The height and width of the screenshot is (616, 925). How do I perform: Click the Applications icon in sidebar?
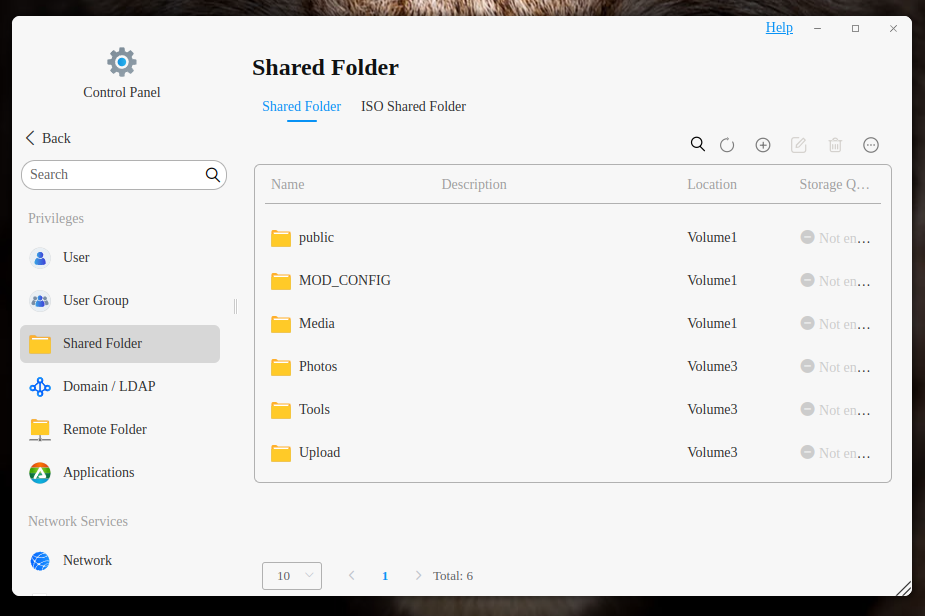(40, 473)
